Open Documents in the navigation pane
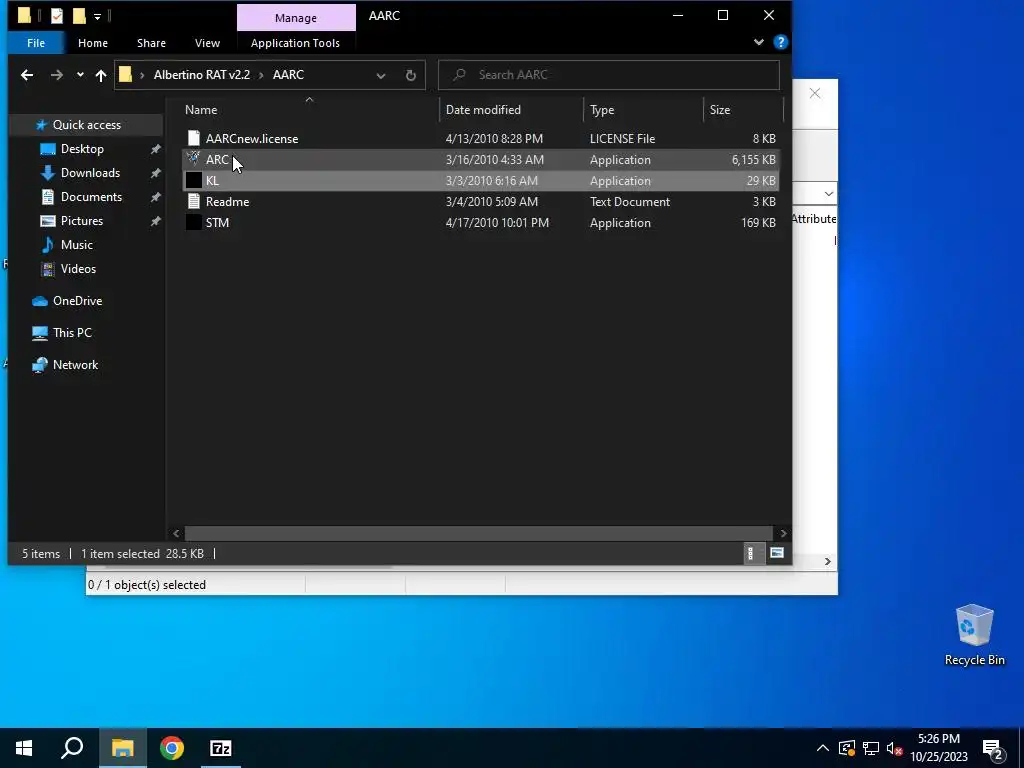Screen dimensions: 1024x768 coord(91,197)
